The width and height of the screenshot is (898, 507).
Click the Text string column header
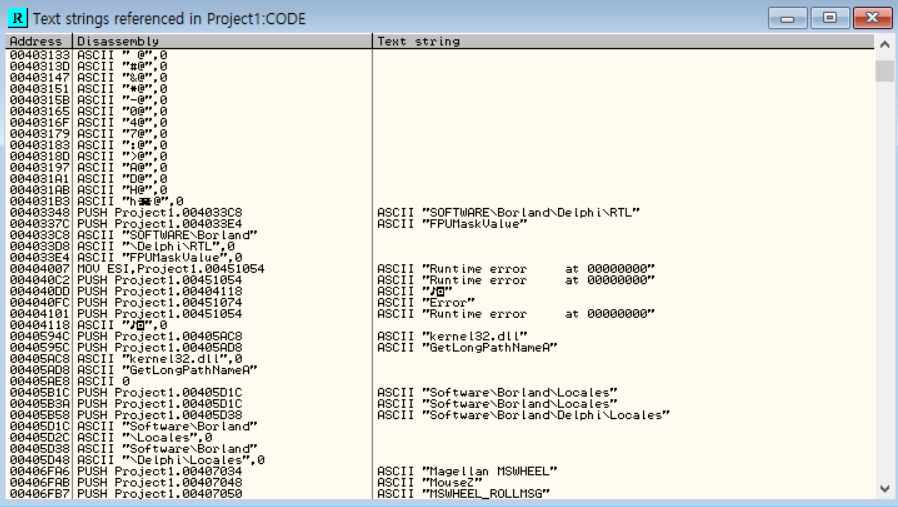coord(623,41)
